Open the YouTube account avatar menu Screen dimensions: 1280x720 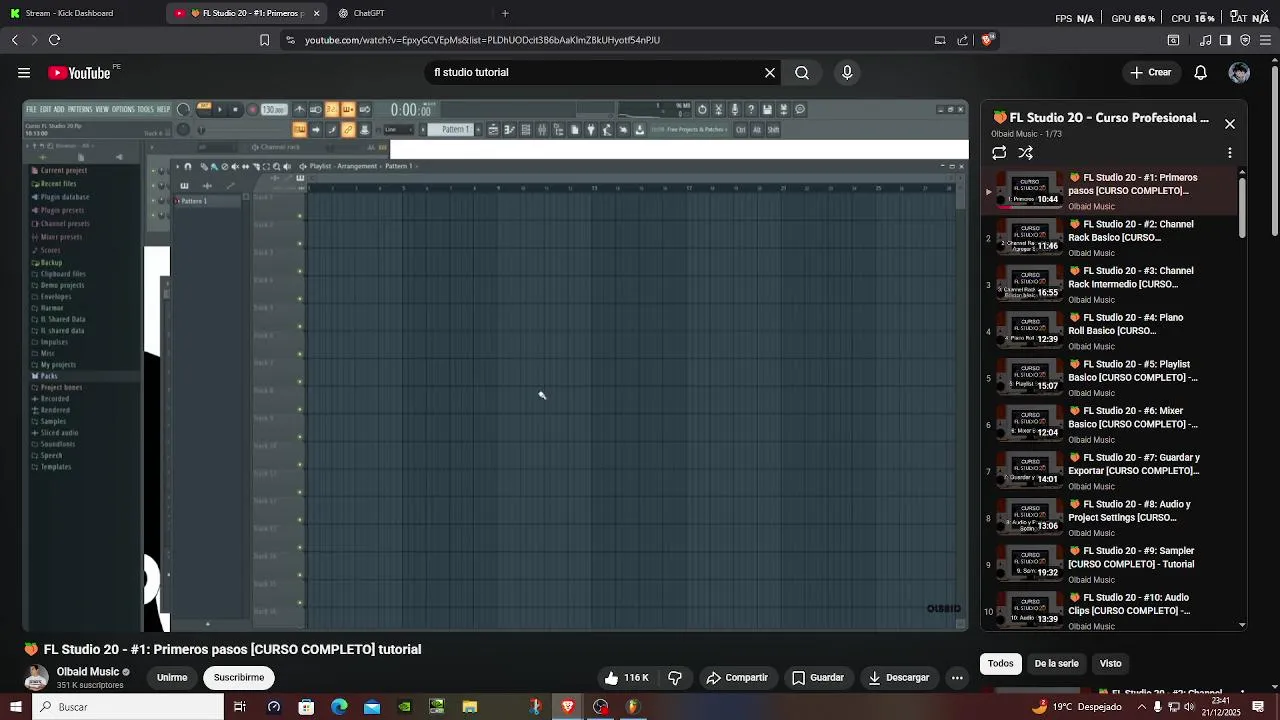1239,72
